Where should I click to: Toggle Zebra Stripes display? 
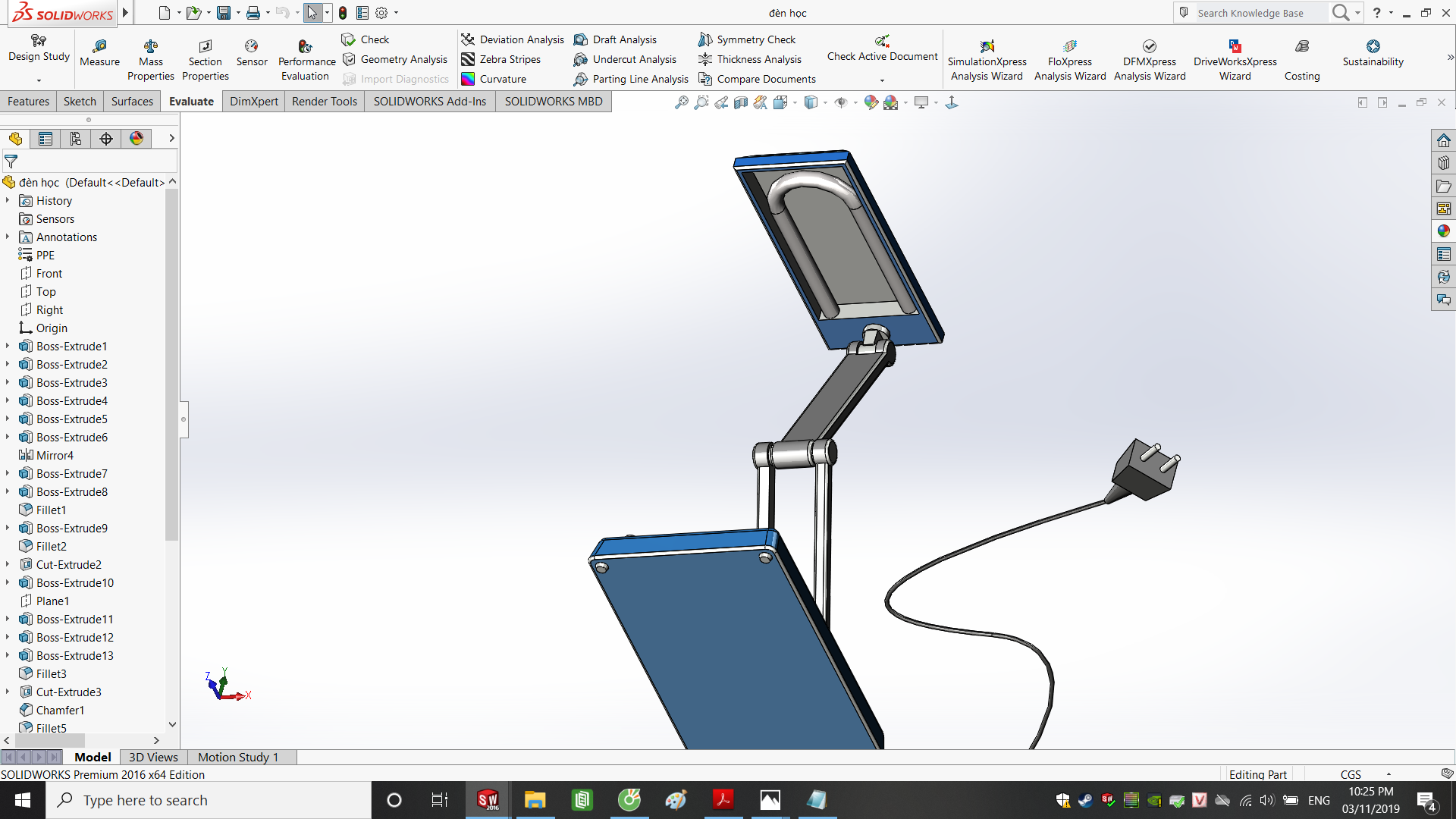[x=501, y=59]
